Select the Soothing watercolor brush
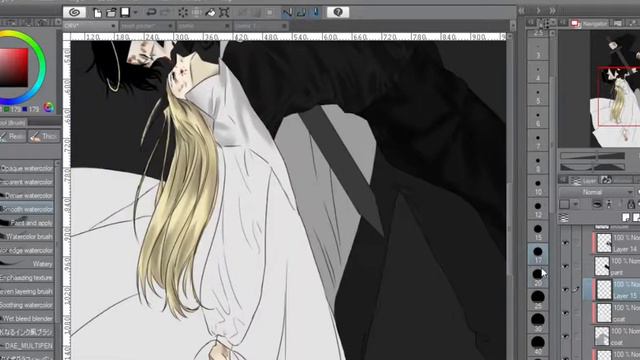The height and width of the screenshot is (360, 640). pos(27,305)
